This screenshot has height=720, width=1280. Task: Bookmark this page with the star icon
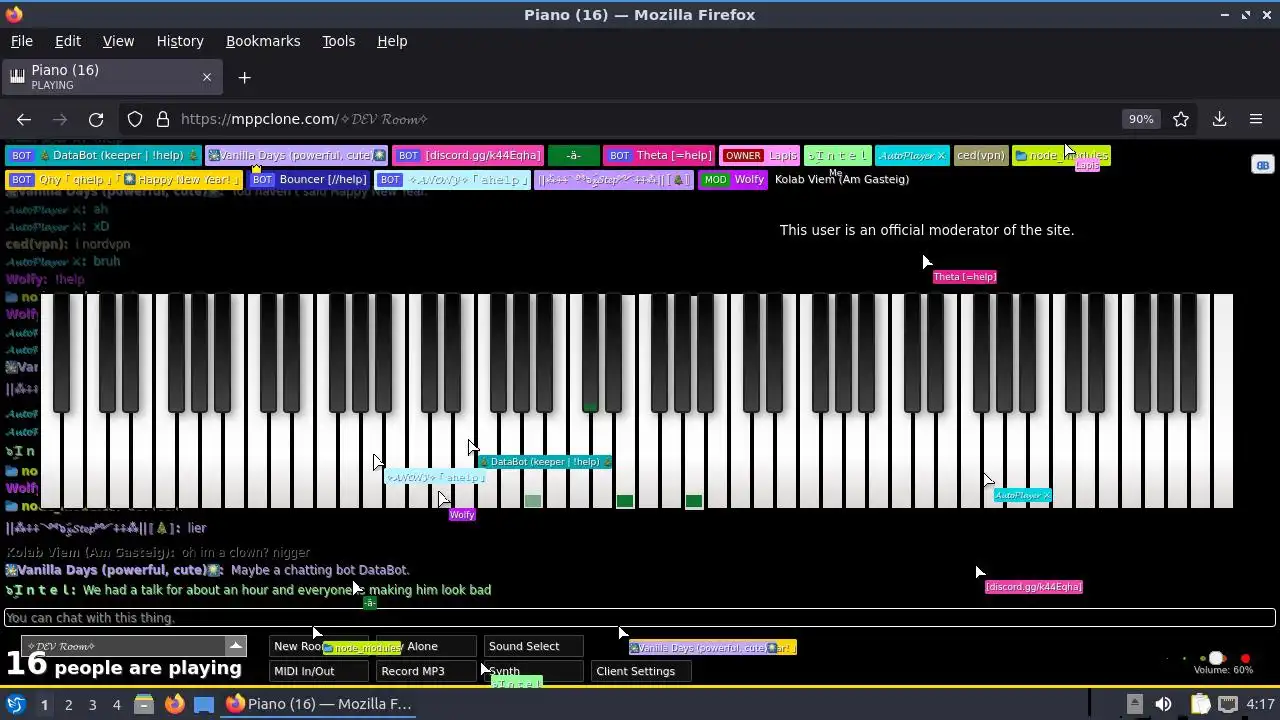(1181, 119)
